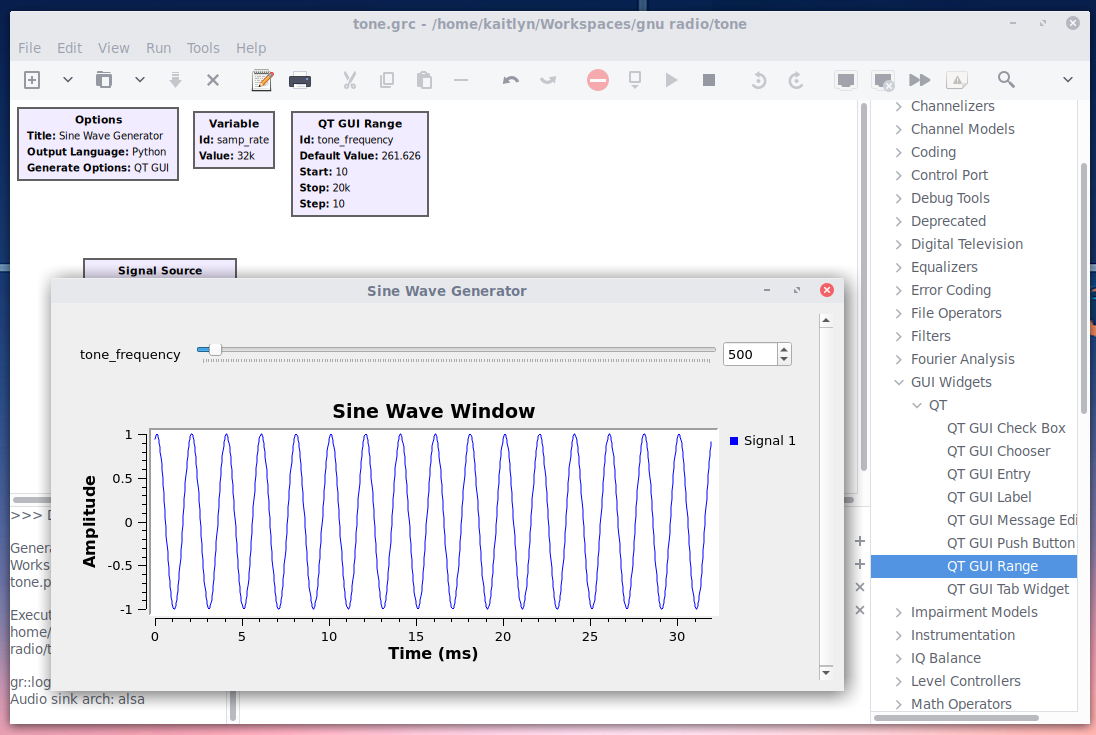Click the Stop execution icon

point(708,80)
